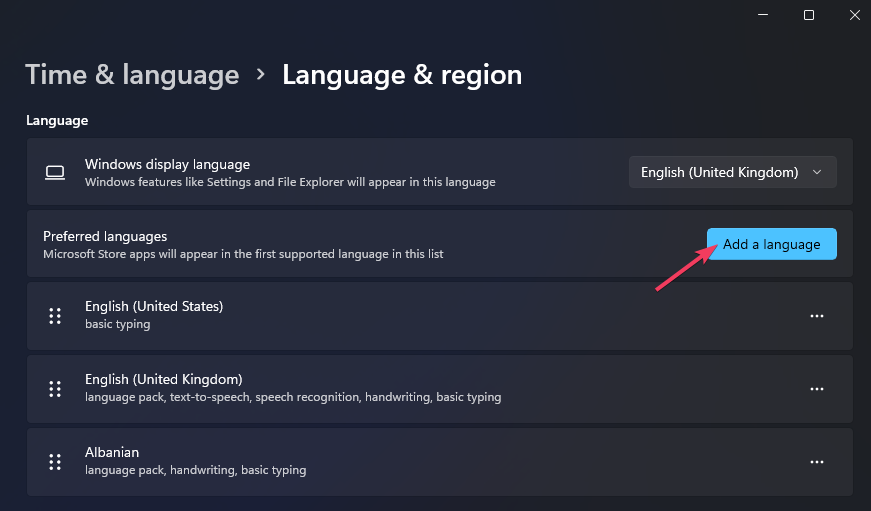This screenshot has width=871, height=511.
Task: Close the Settings window
Action: (855, 14)
